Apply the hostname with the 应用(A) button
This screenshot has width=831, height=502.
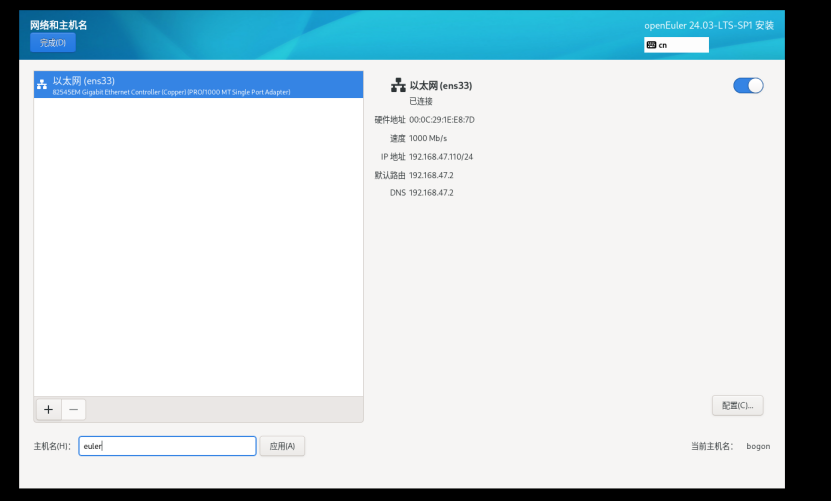point(282,446)
